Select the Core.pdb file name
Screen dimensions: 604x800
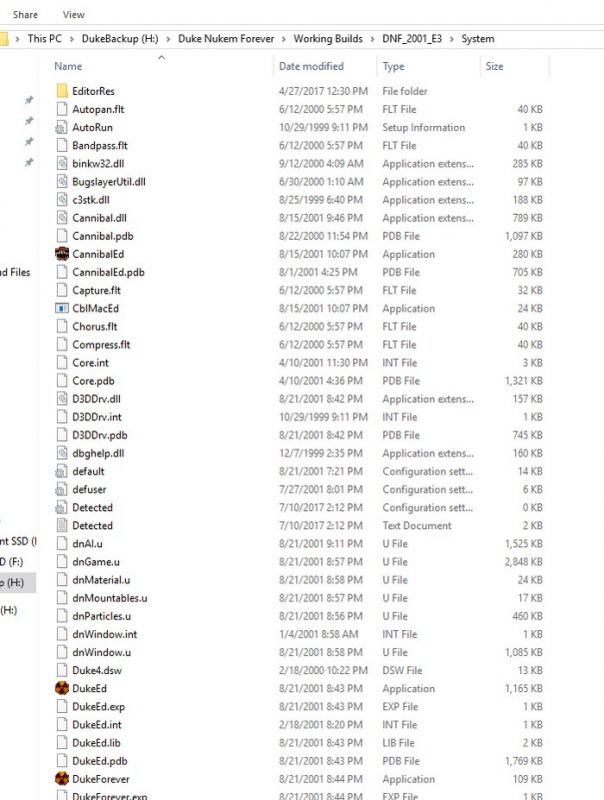point(93,381)
